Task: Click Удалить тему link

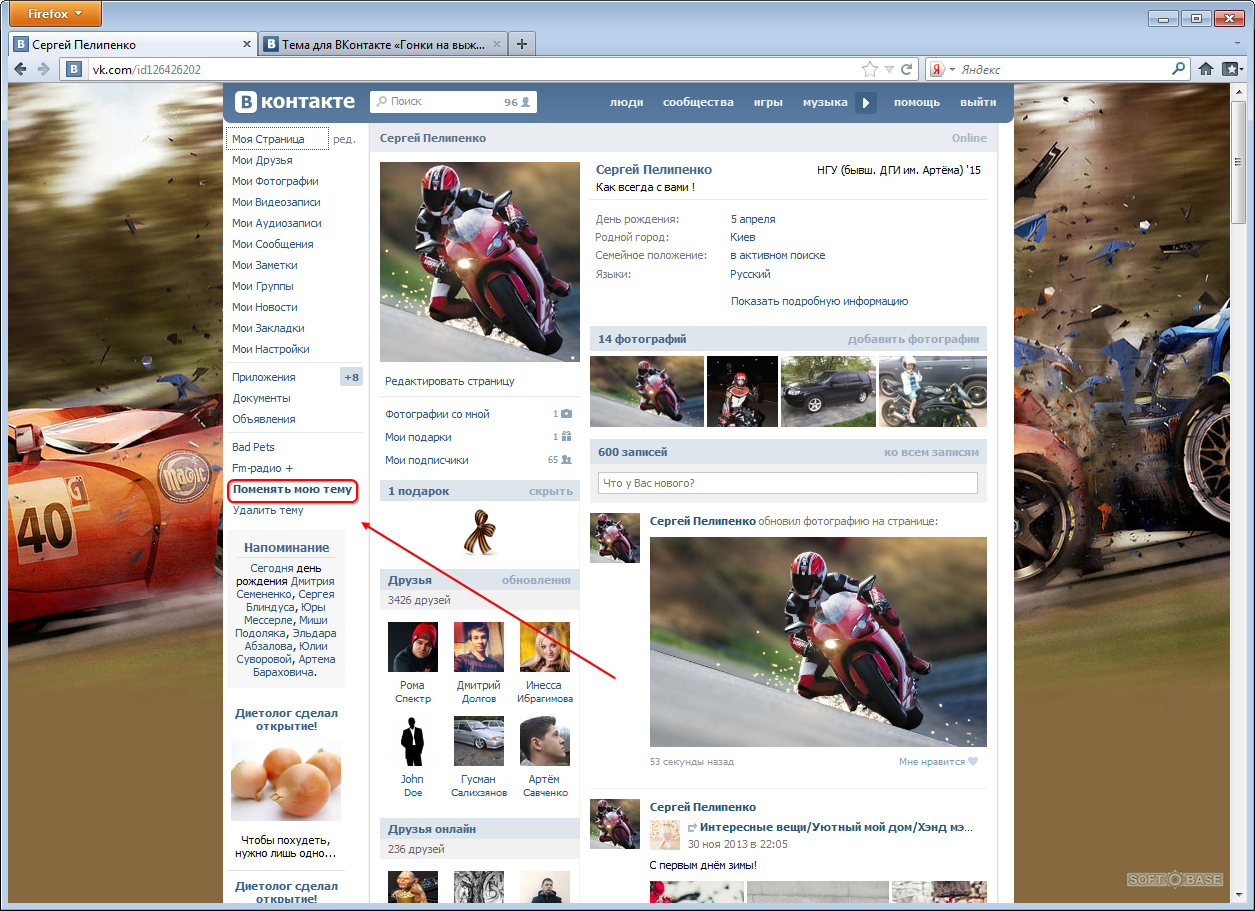Action: [267, 510]
